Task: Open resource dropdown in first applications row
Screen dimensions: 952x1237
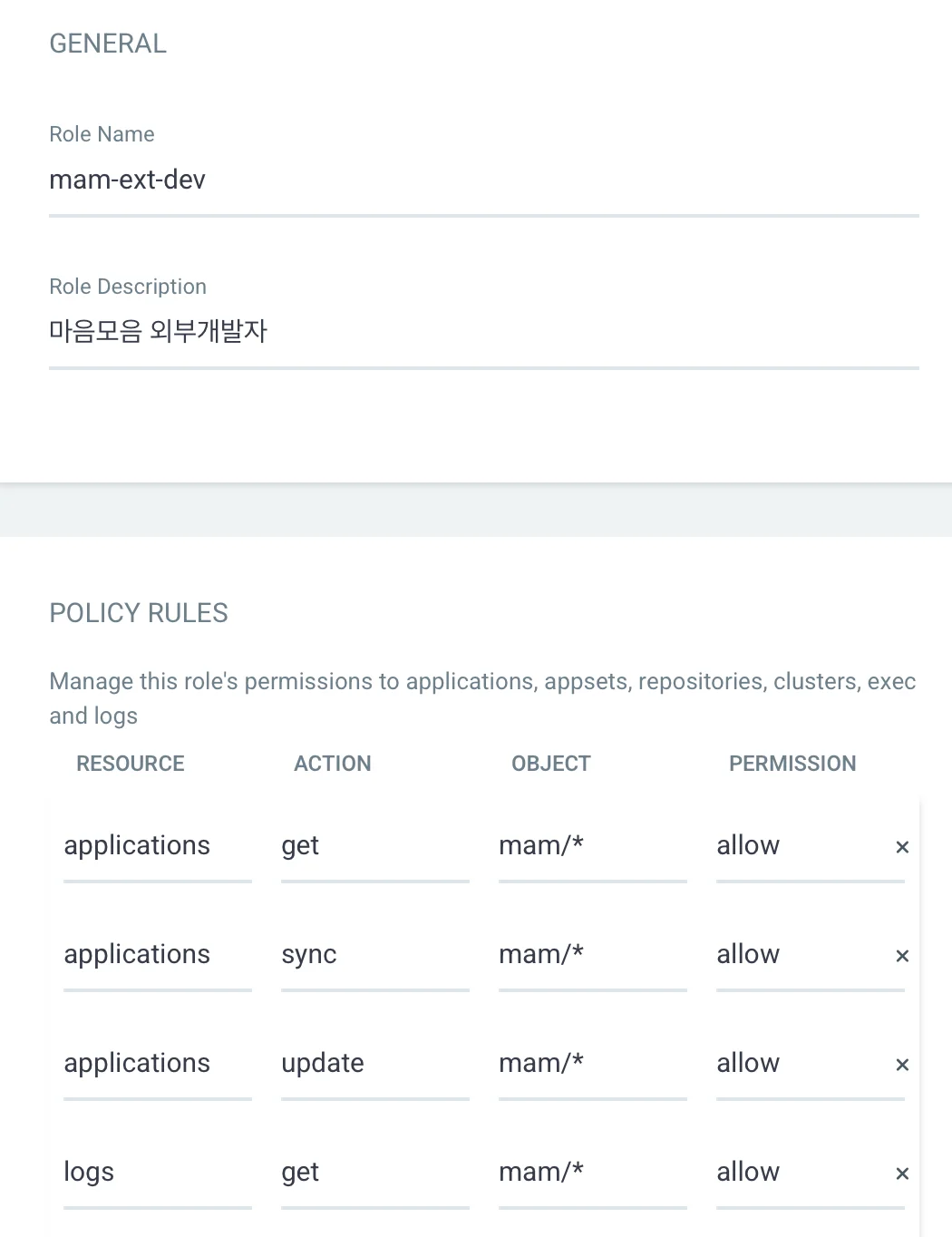Action: (x=157, y=845)
